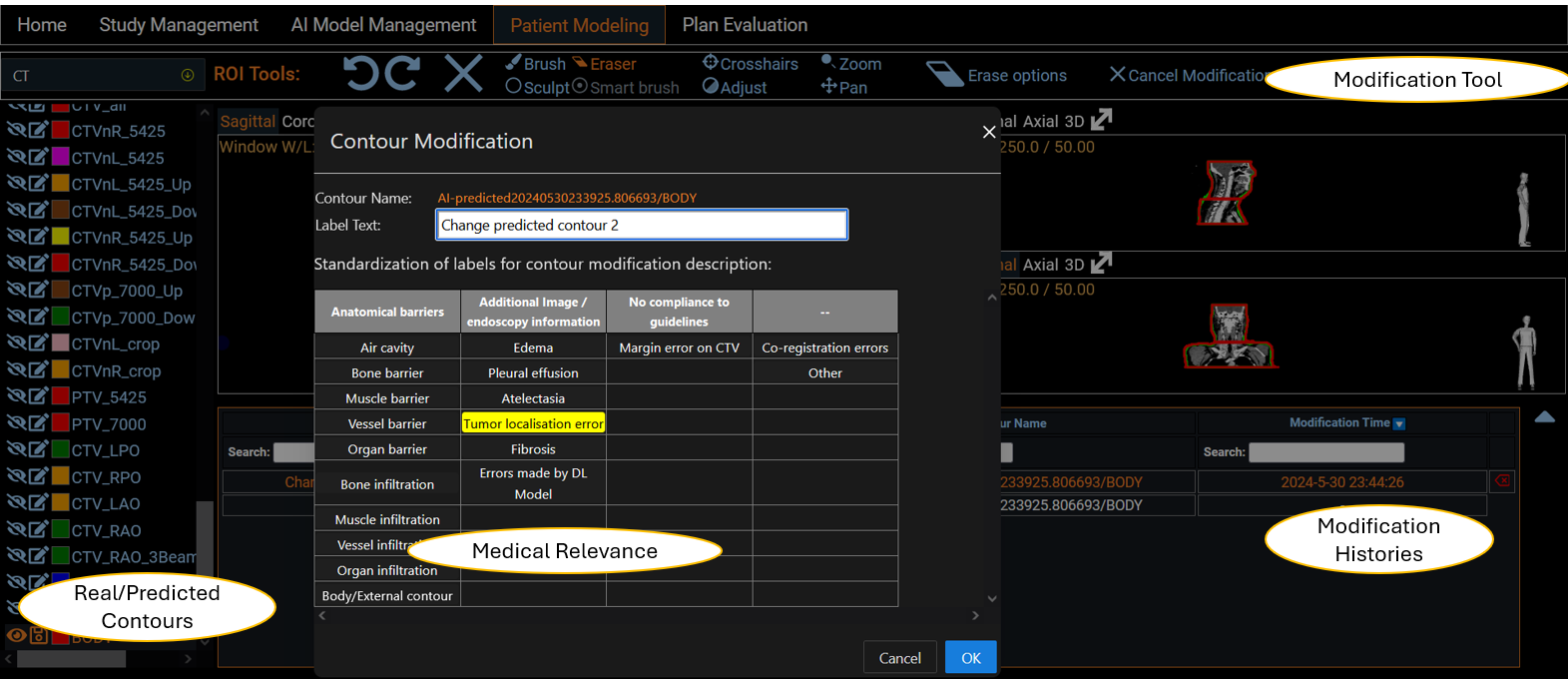This screenshot has height=680, width=1568.
Task: Collapse the modification histories panel with the up arrow
Action: (1544, 417)
